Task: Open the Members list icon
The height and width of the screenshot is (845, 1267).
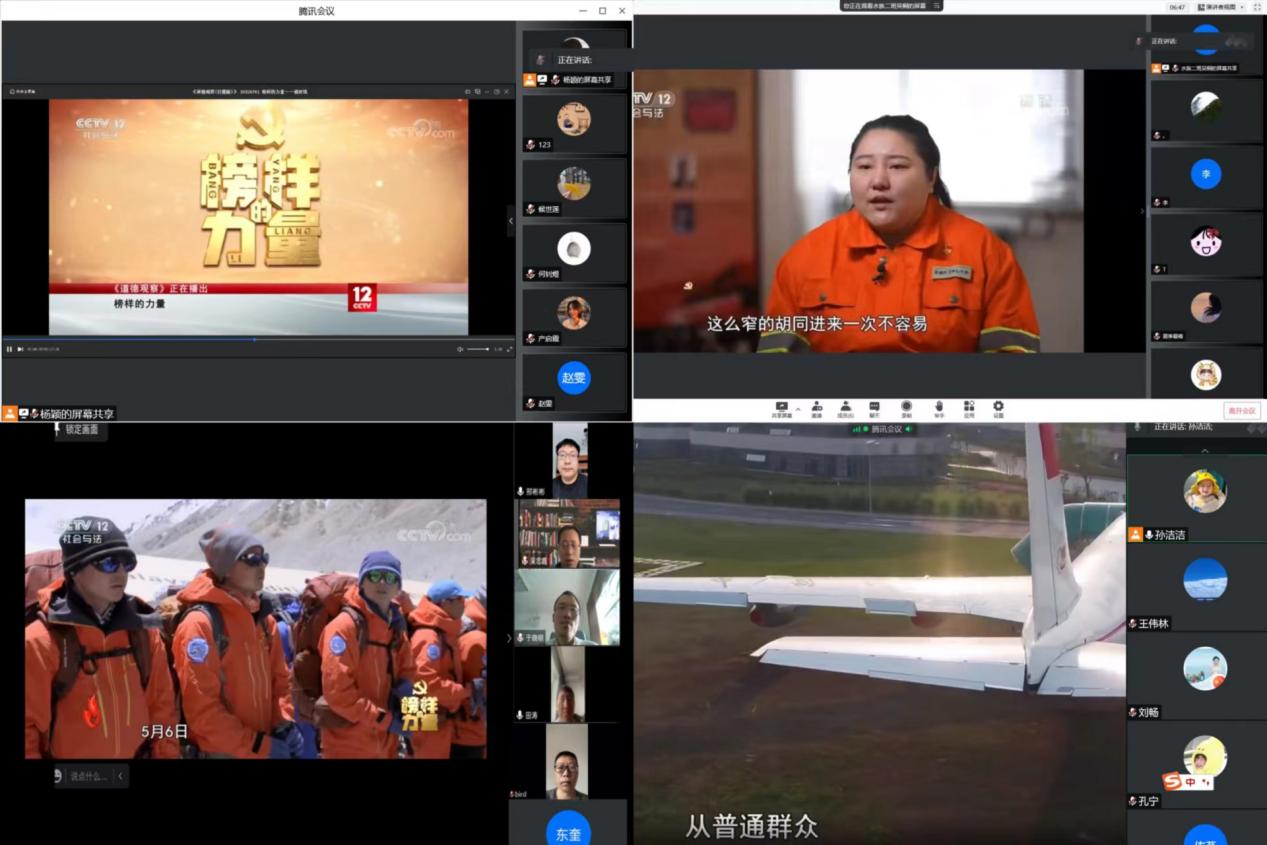Action: click(x=846, y=408)
